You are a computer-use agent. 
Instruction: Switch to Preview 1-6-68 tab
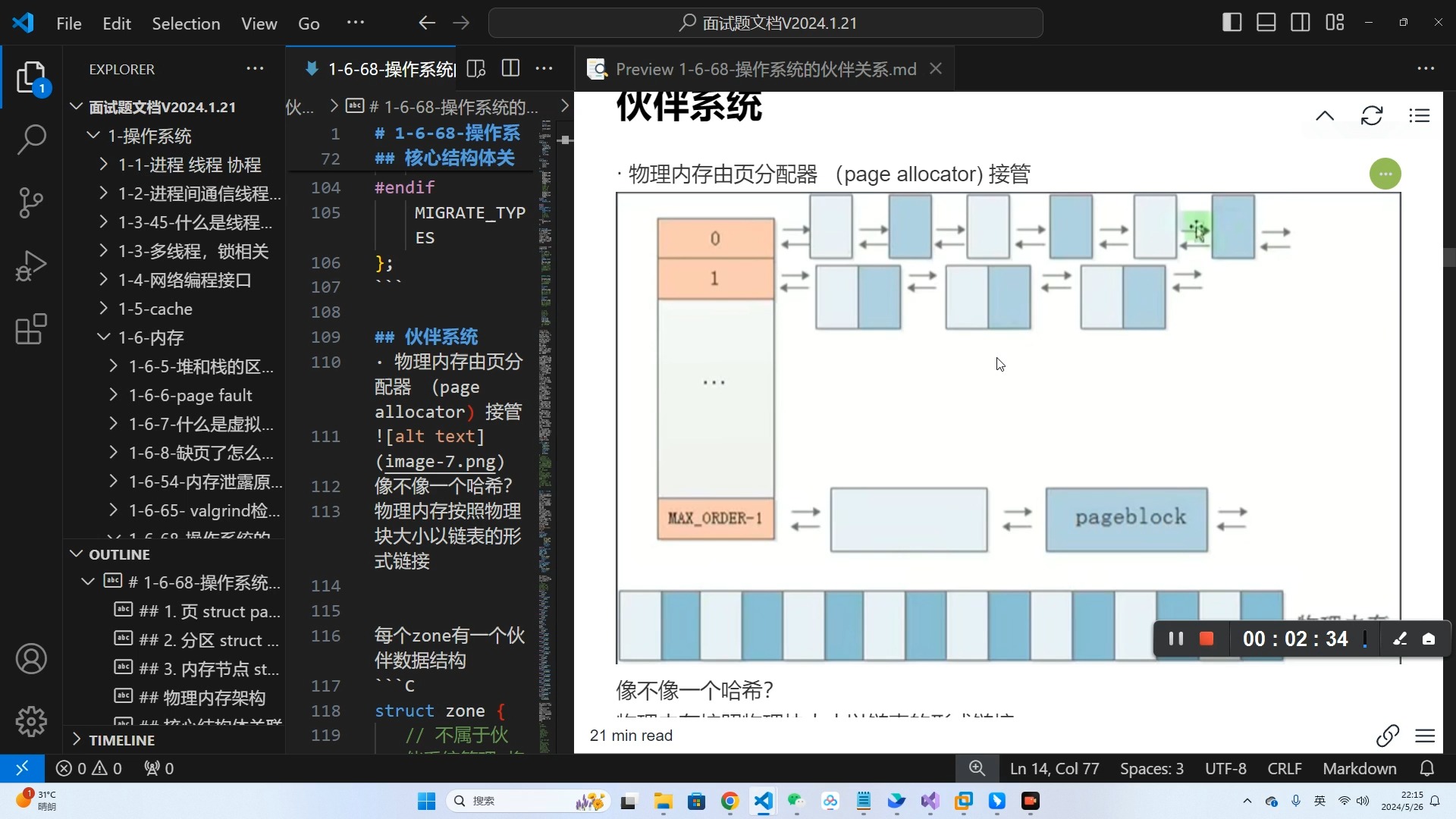coord(766,69)
